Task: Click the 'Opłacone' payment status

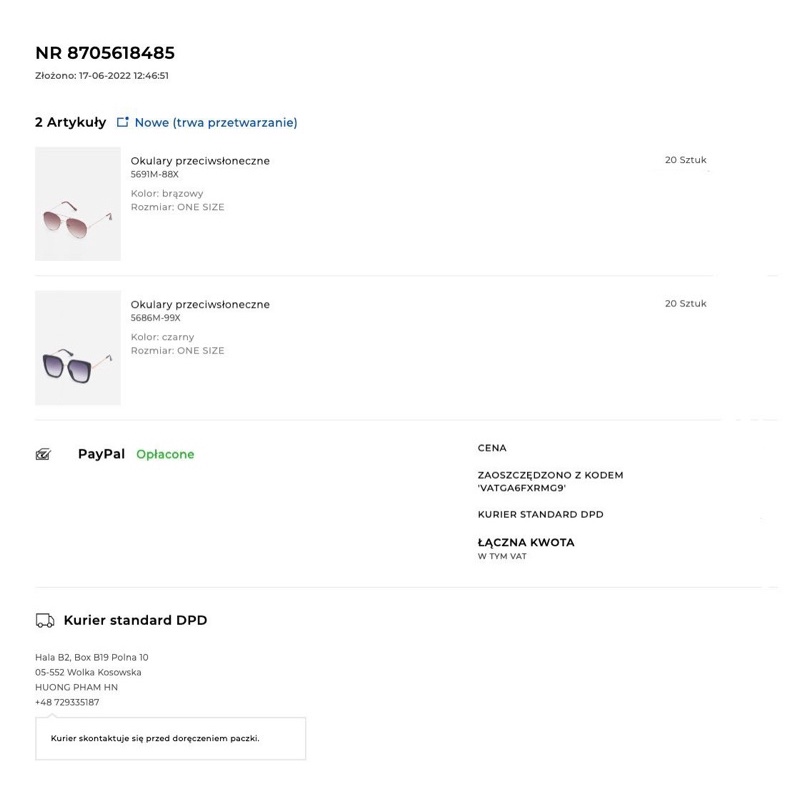Action: point(165,454)
